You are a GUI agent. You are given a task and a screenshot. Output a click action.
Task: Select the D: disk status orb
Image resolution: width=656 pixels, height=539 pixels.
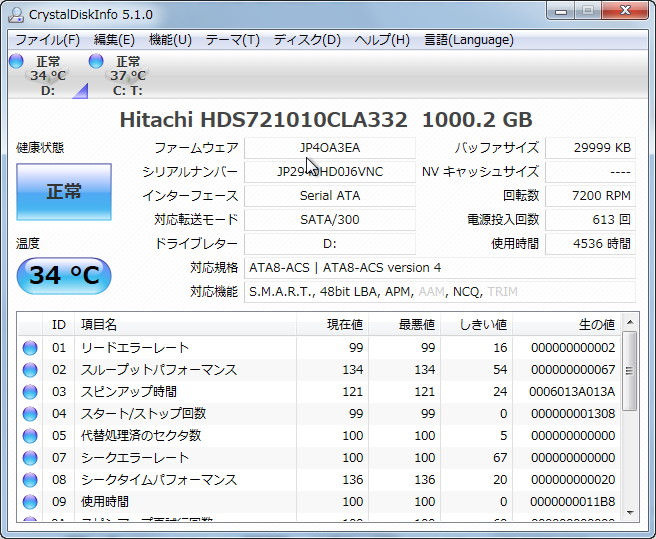[16, 61]
